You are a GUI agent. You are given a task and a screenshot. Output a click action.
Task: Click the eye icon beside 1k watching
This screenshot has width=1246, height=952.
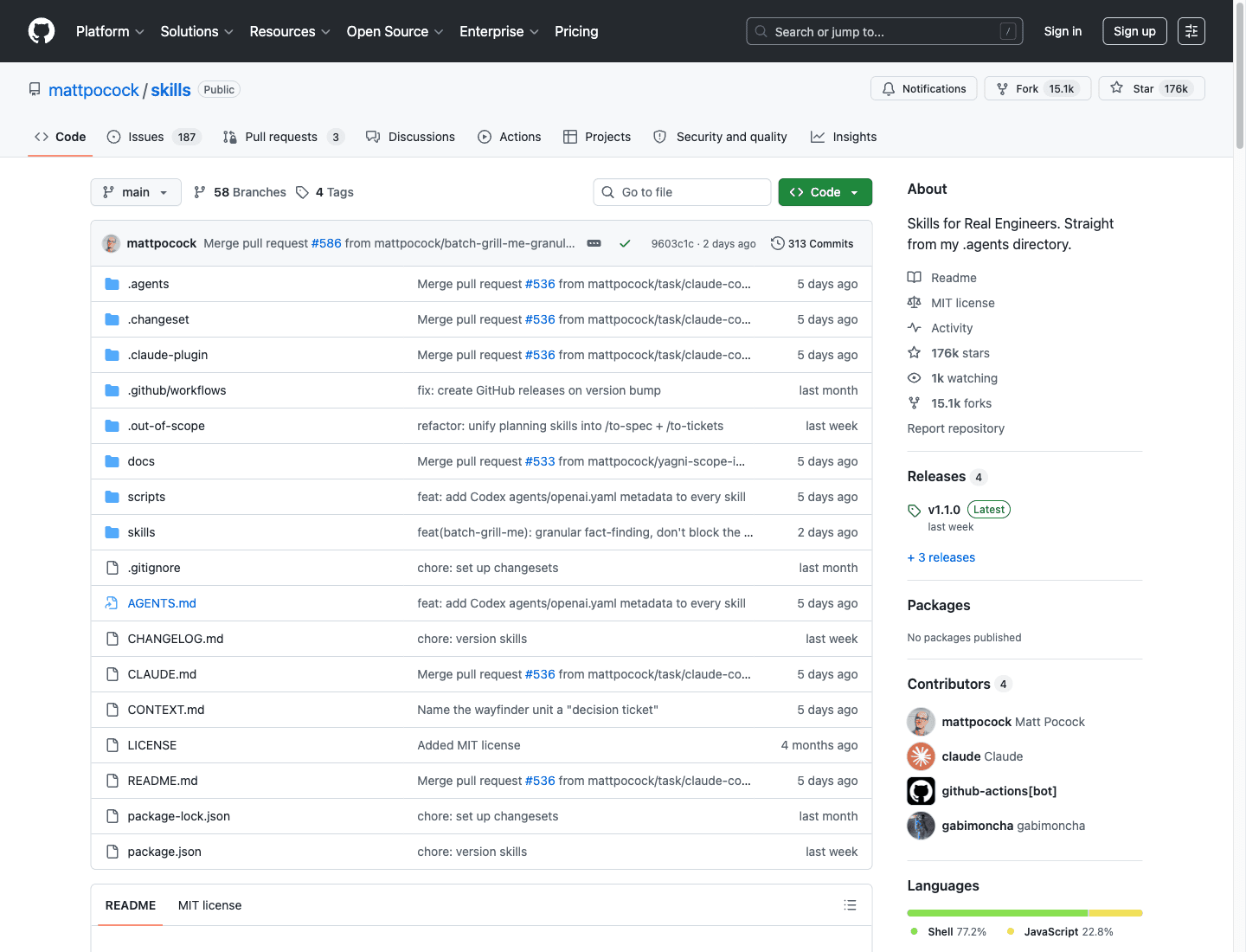pyautogui.click(x=915, y=378)
